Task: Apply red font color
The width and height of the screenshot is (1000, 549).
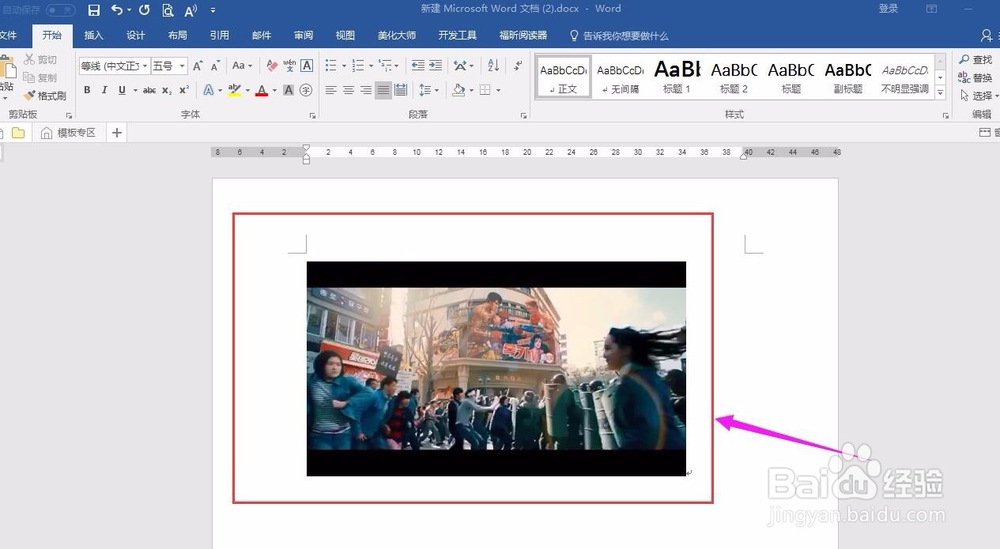Action: (x=261, y=91)
